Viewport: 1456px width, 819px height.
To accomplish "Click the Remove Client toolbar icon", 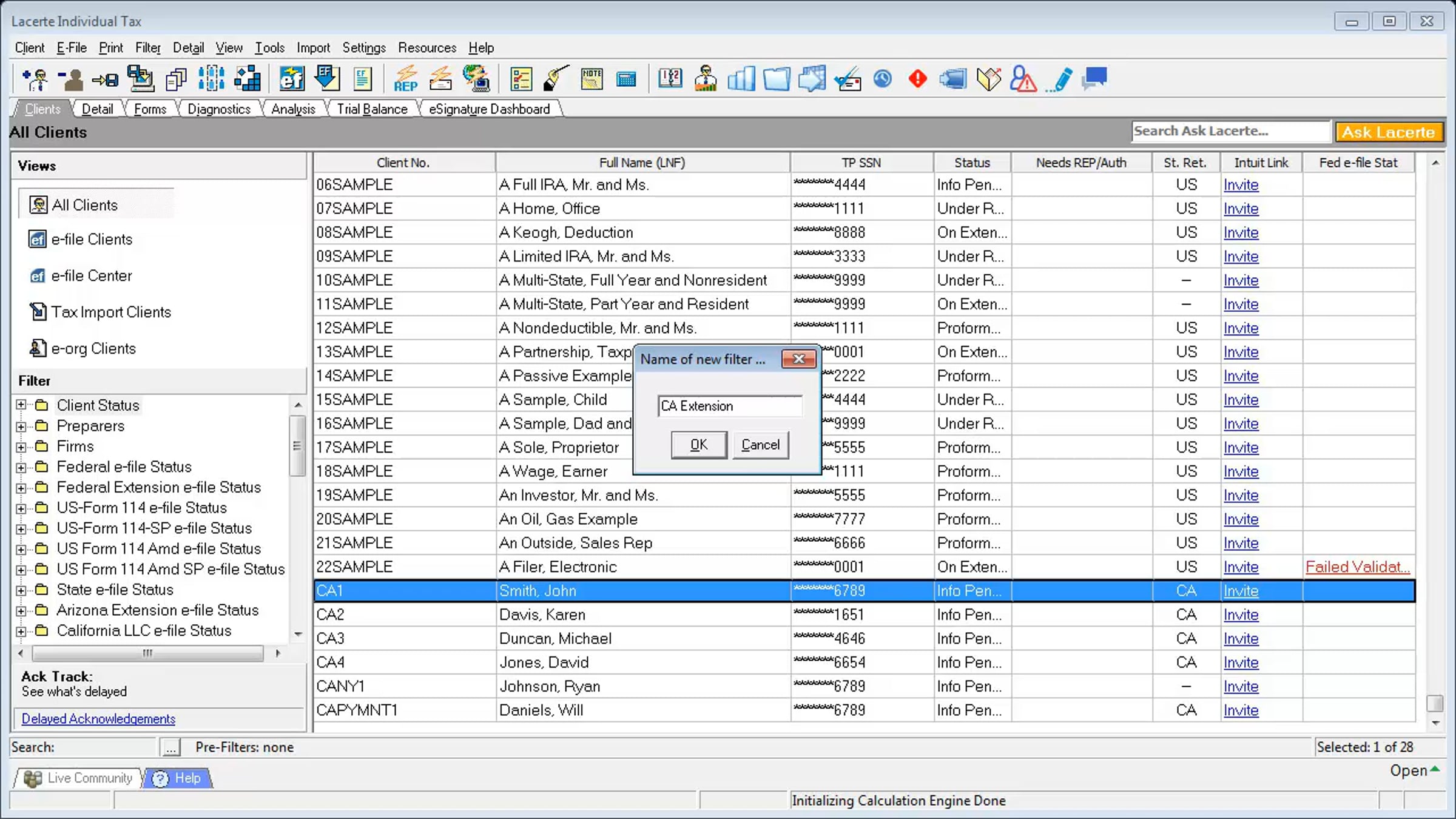I will coord(70,79).
